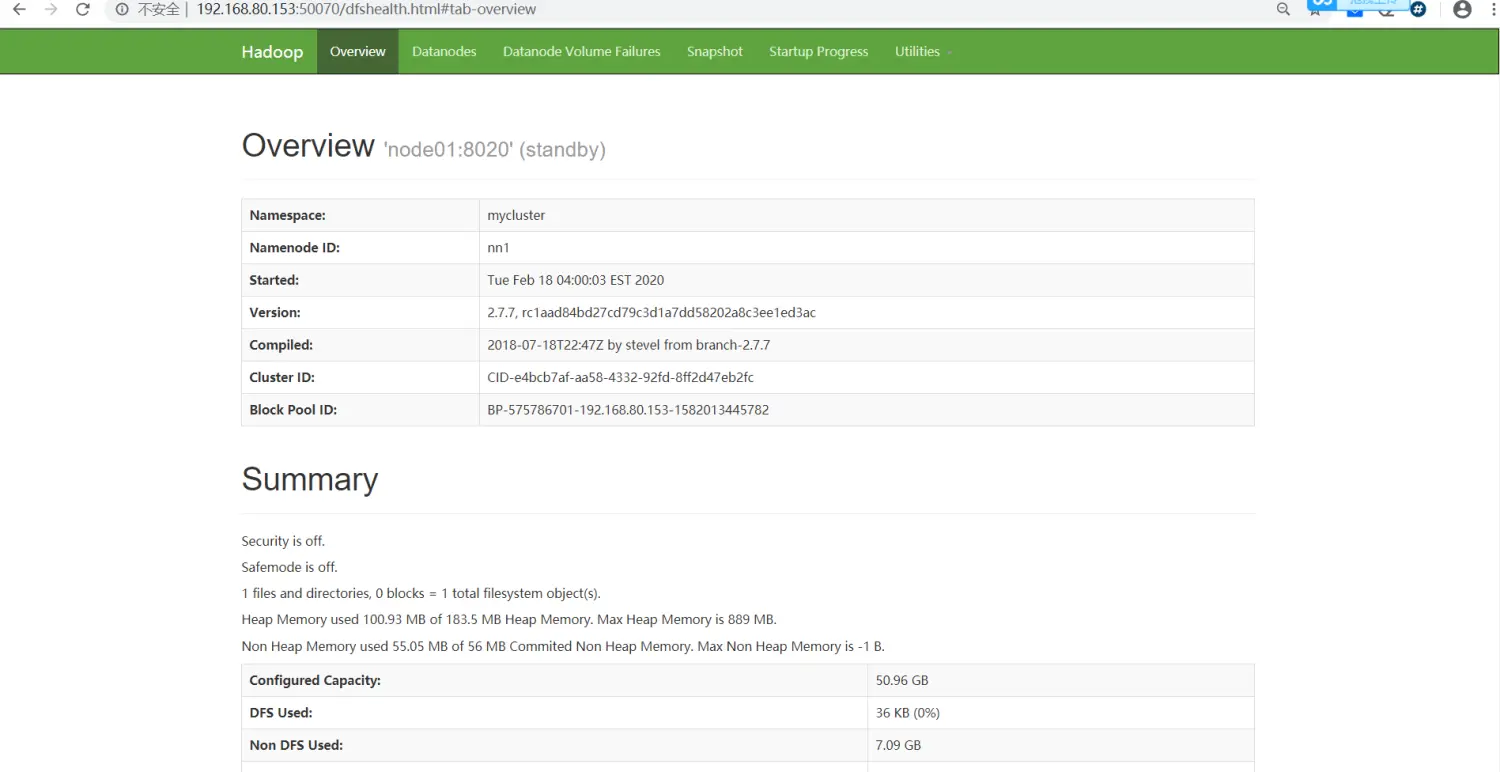Click the browser forward arrow
Image resolution: width=1500 pixels, height=772 pixels.
[x=51, y=9]
